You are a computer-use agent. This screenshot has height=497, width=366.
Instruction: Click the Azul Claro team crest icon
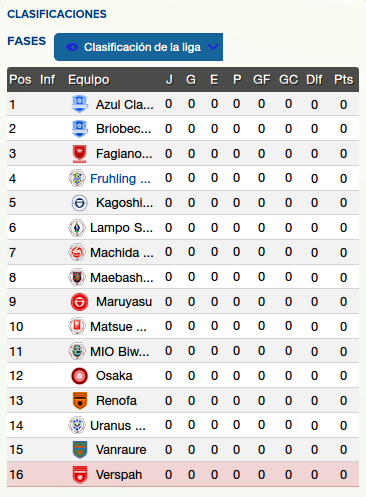tap(80, 104)
